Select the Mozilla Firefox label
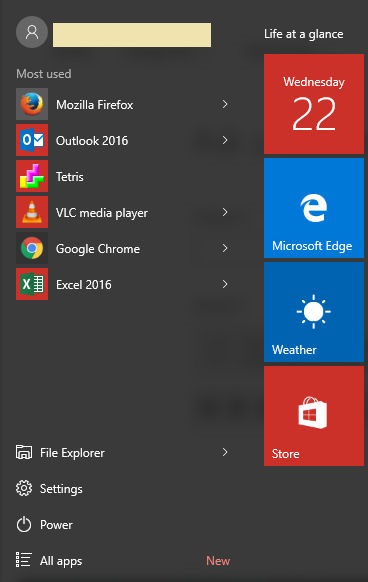Viewport: 368px width, 582px height. tap(94, 105)
